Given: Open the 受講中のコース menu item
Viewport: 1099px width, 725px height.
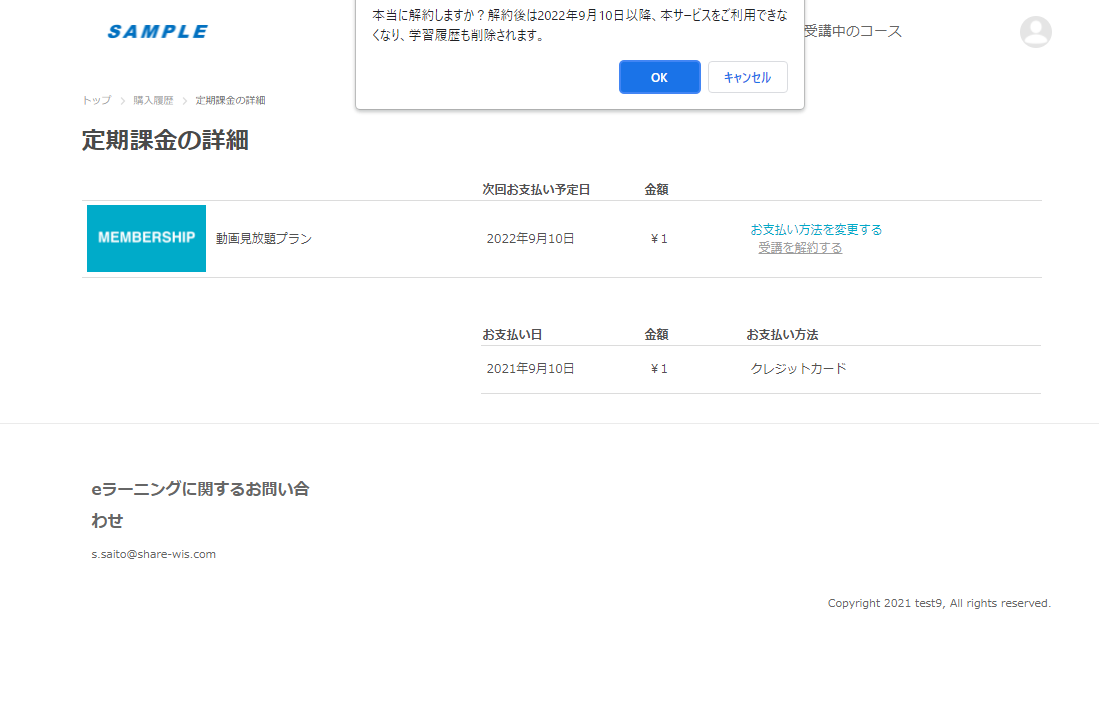Looking at the screenshot, I should click(852, 31).
